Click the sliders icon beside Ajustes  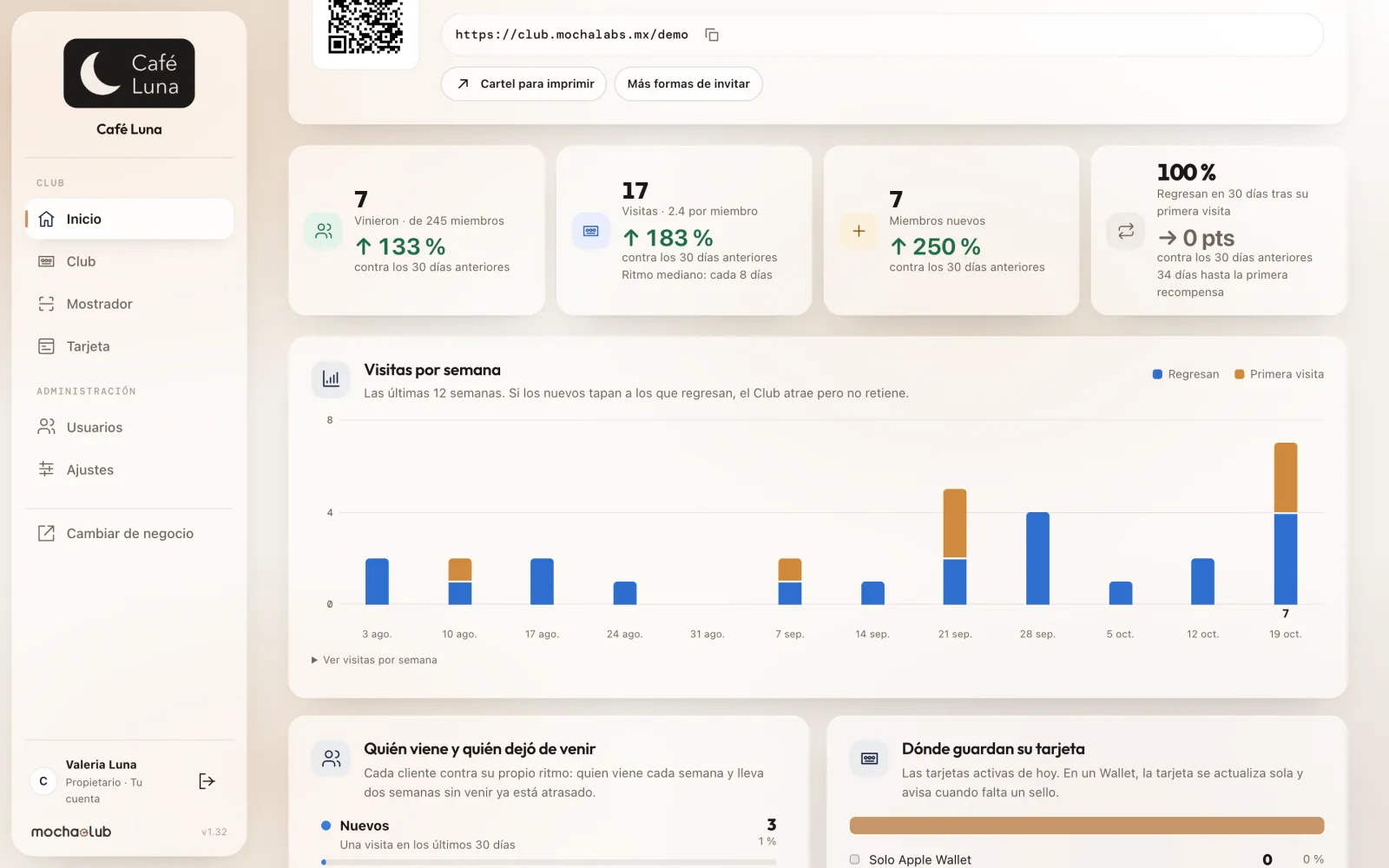(47, 469)
